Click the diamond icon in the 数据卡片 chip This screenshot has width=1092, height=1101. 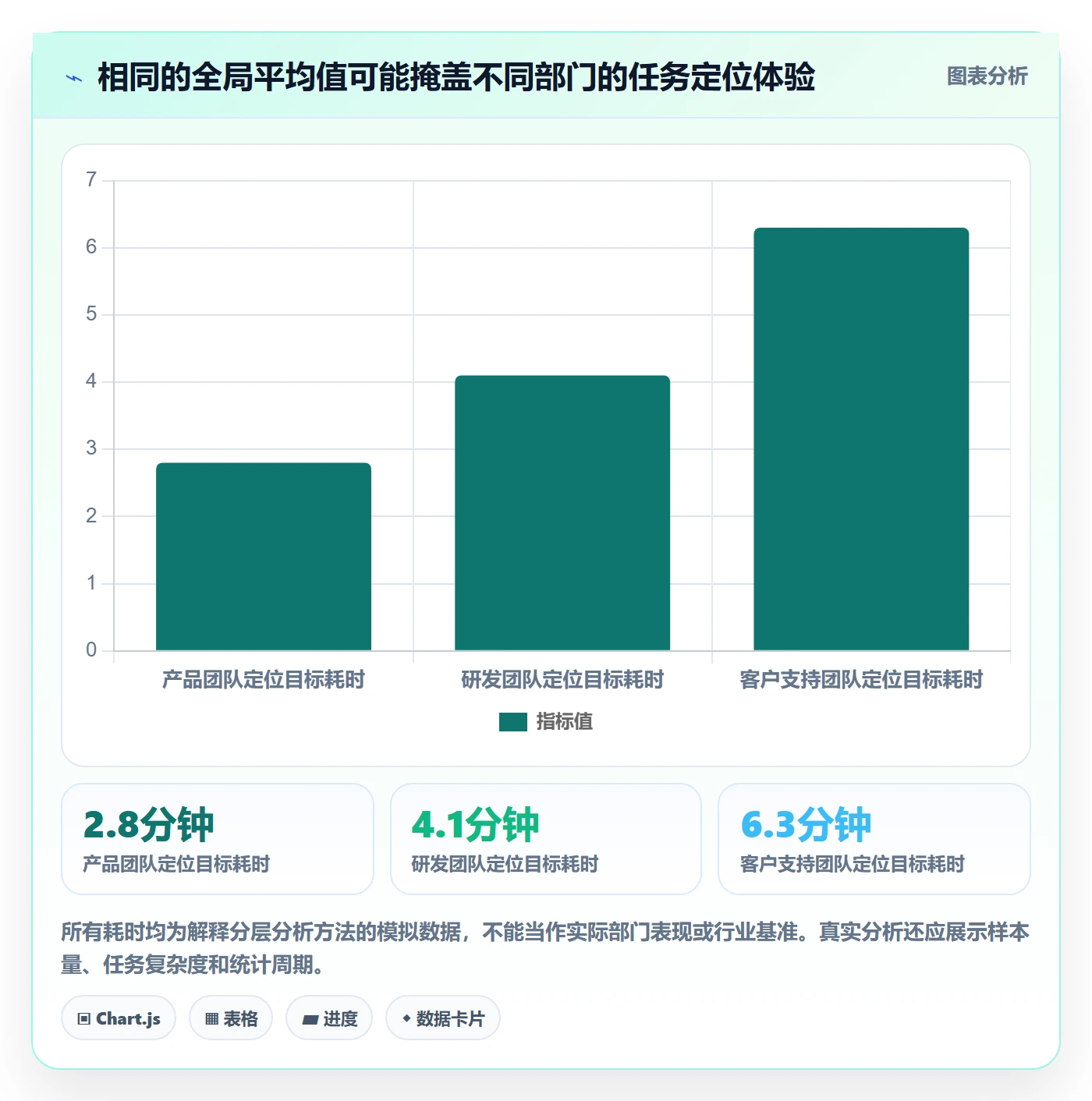[406, 1018]
